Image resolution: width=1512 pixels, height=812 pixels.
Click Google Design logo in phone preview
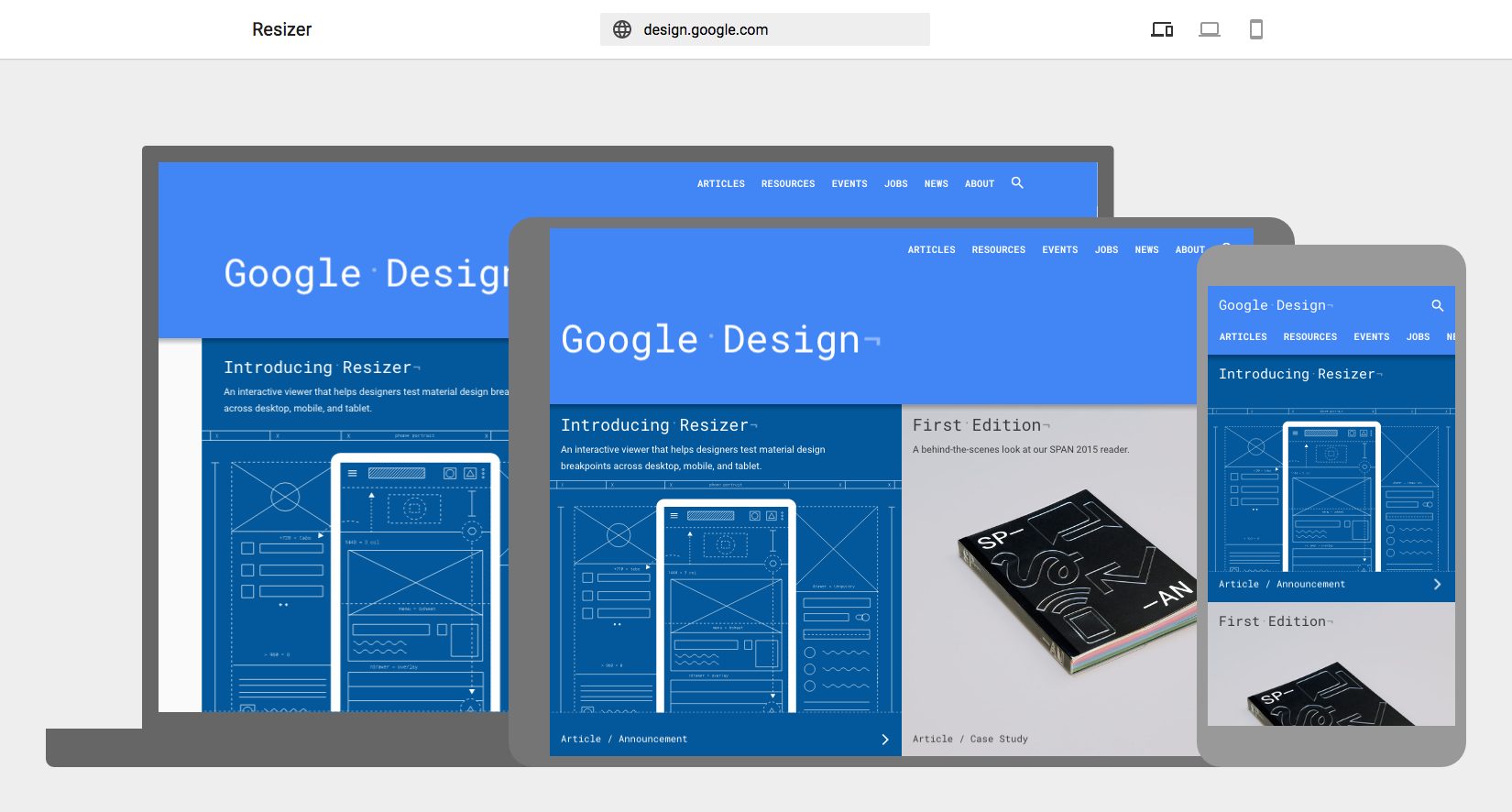(x=1276, y=305)
